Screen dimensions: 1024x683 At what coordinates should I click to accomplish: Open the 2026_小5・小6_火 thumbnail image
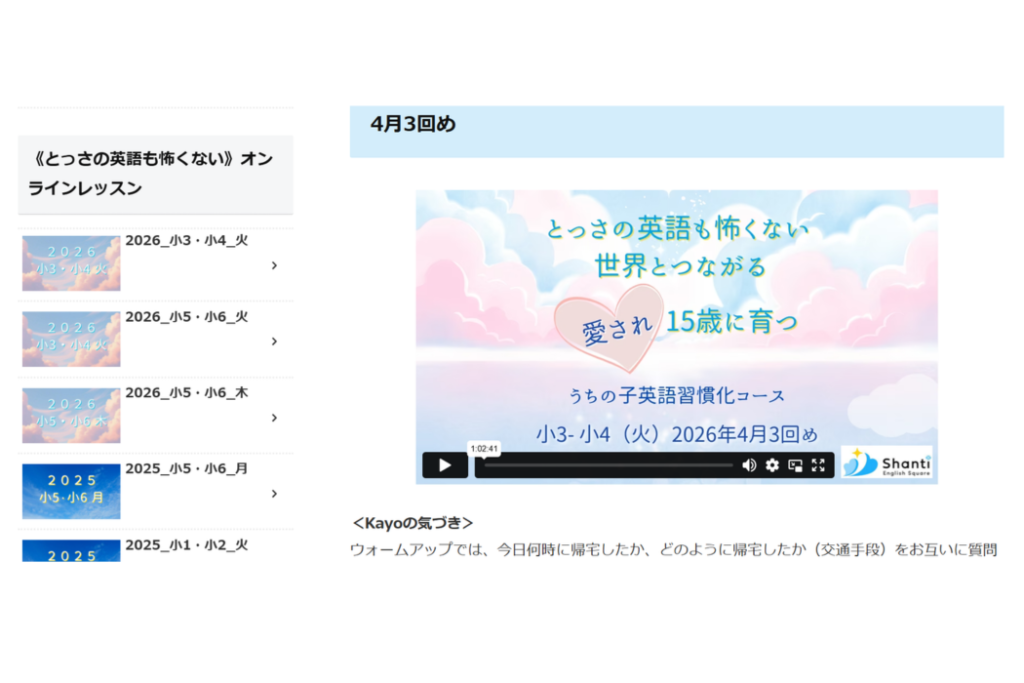coord(71,339)
